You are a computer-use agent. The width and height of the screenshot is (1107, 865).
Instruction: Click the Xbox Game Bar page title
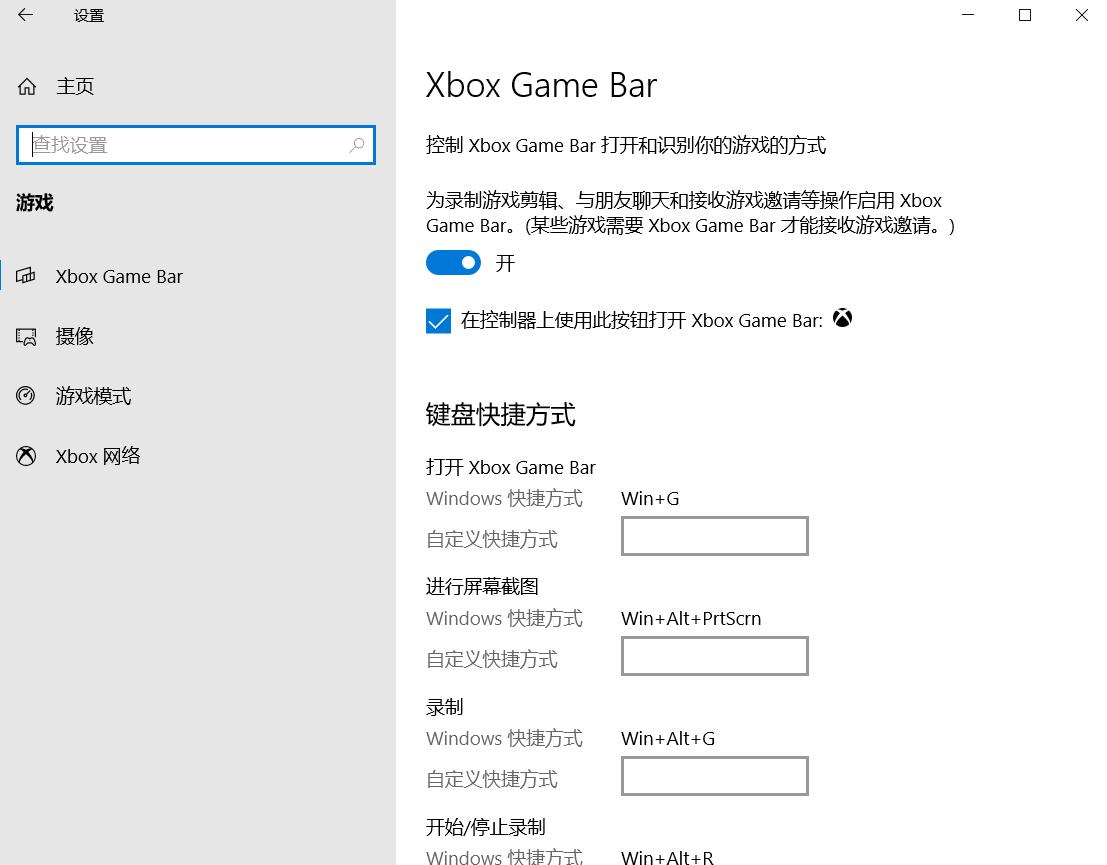pyautogui.click(x=541, y=85)
